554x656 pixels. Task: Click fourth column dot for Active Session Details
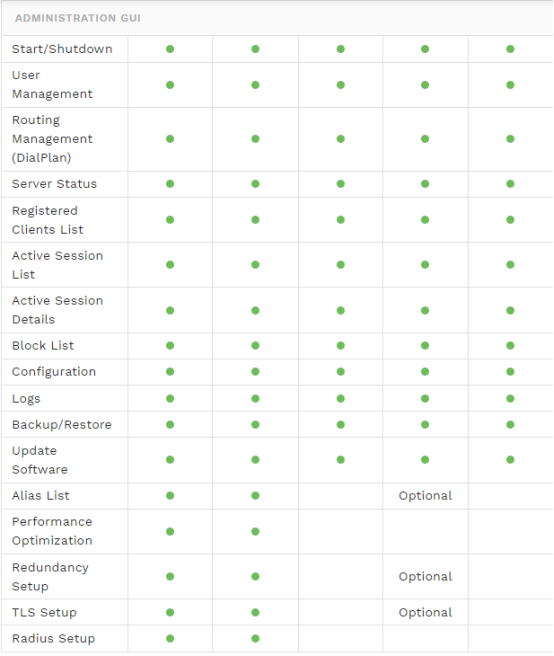pos(425,310)
